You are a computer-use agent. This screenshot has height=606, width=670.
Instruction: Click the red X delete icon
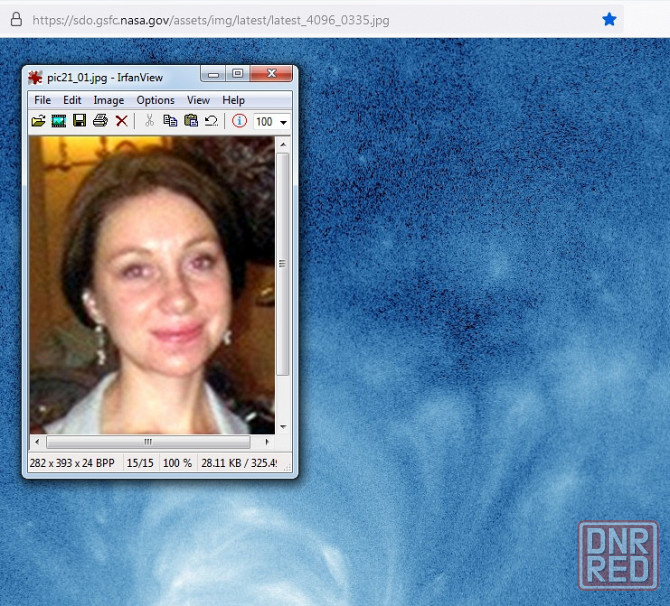pyautogui.click(x=121, y=121)
